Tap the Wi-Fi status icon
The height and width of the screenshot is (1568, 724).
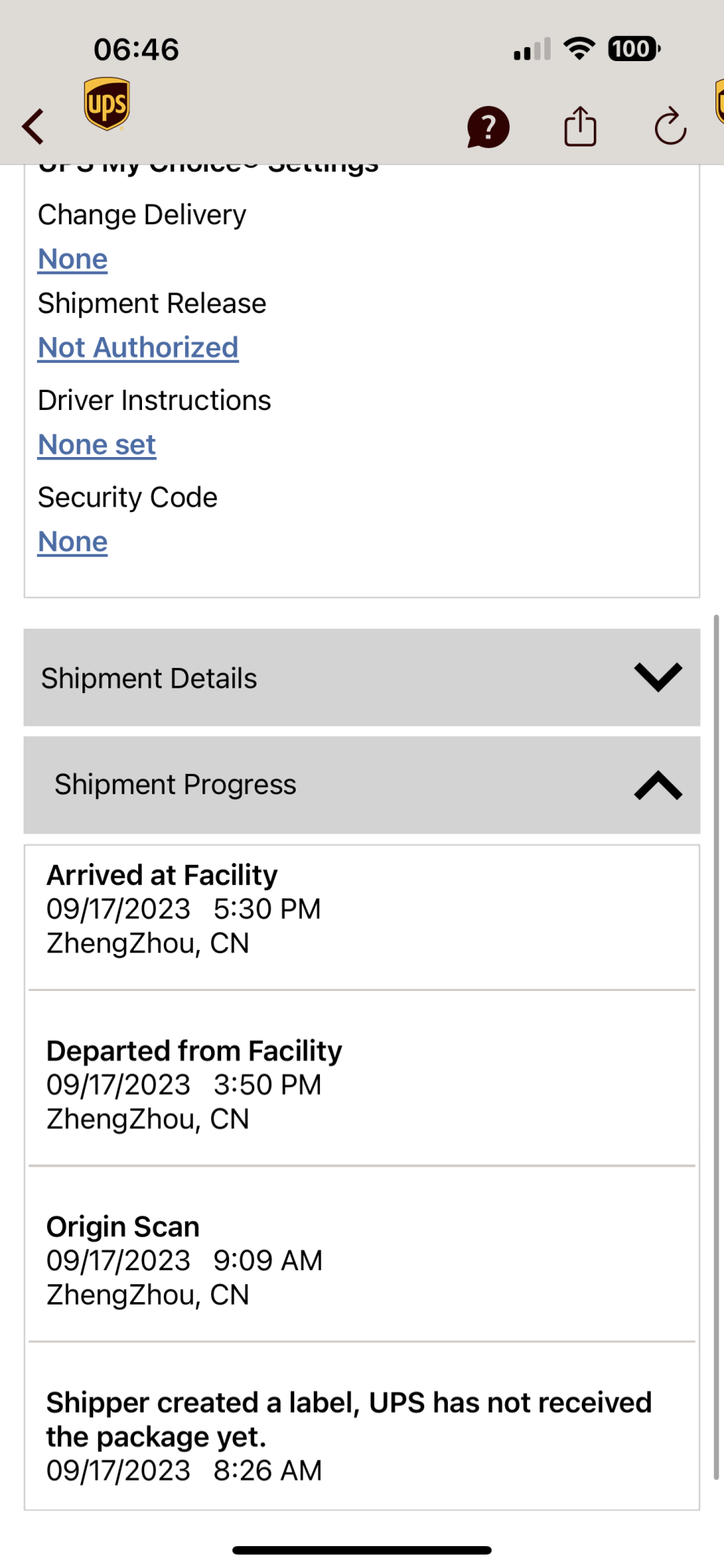580,49
